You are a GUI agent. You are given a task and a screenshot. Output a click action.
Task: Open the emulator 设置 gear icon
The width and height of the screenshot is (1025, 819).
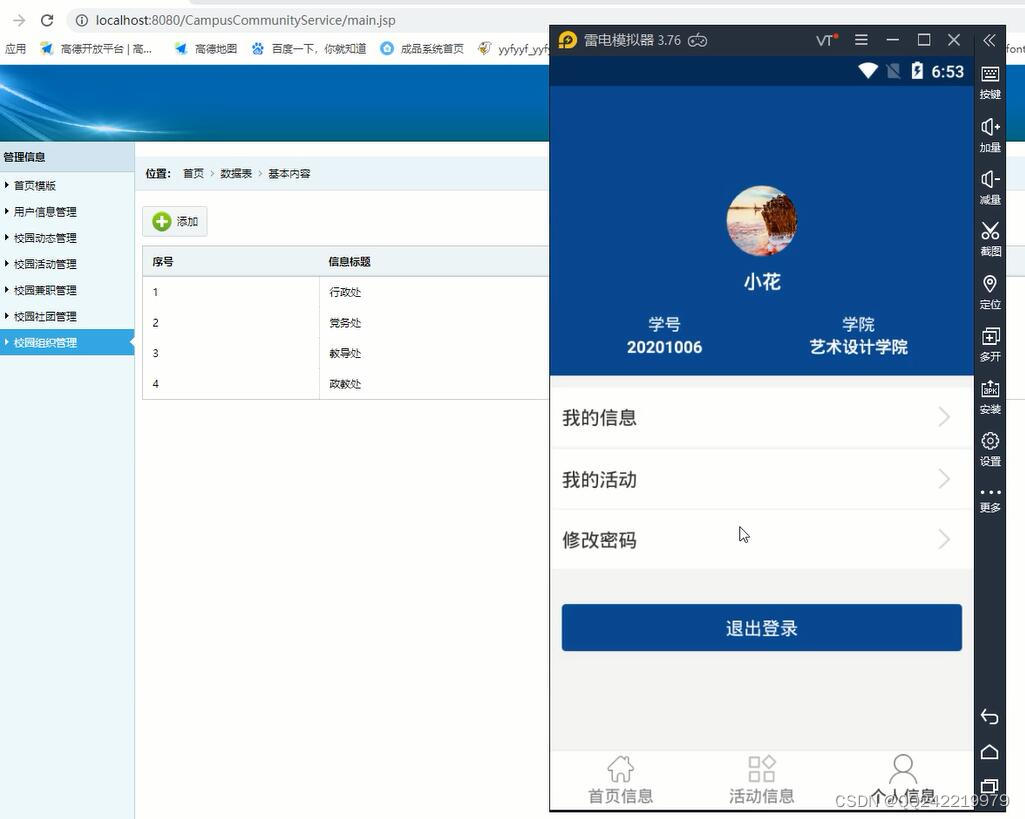(x=990, y=448)
